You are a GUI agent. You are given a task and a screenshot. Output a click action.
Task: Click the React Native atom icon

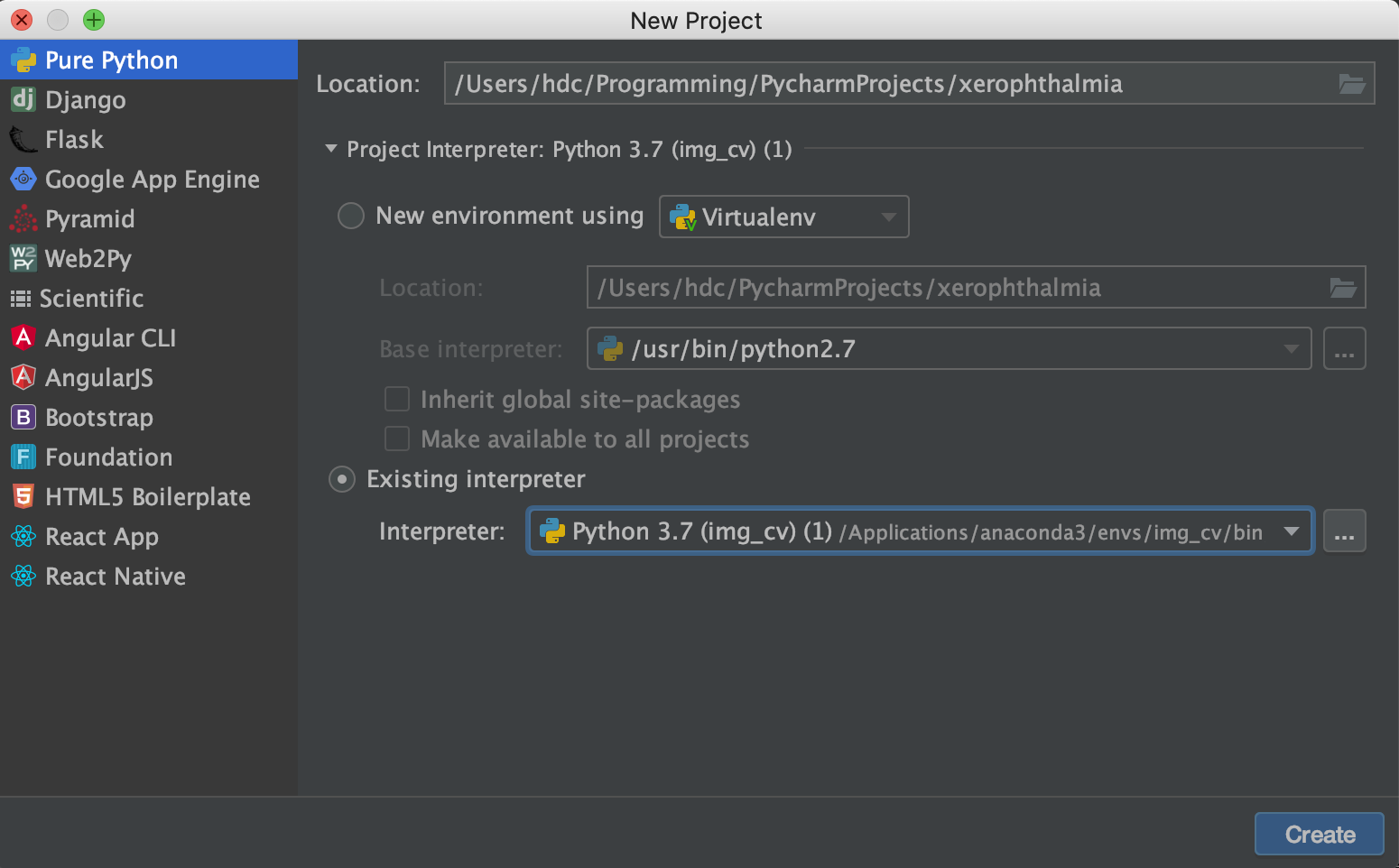coord(23,576)
